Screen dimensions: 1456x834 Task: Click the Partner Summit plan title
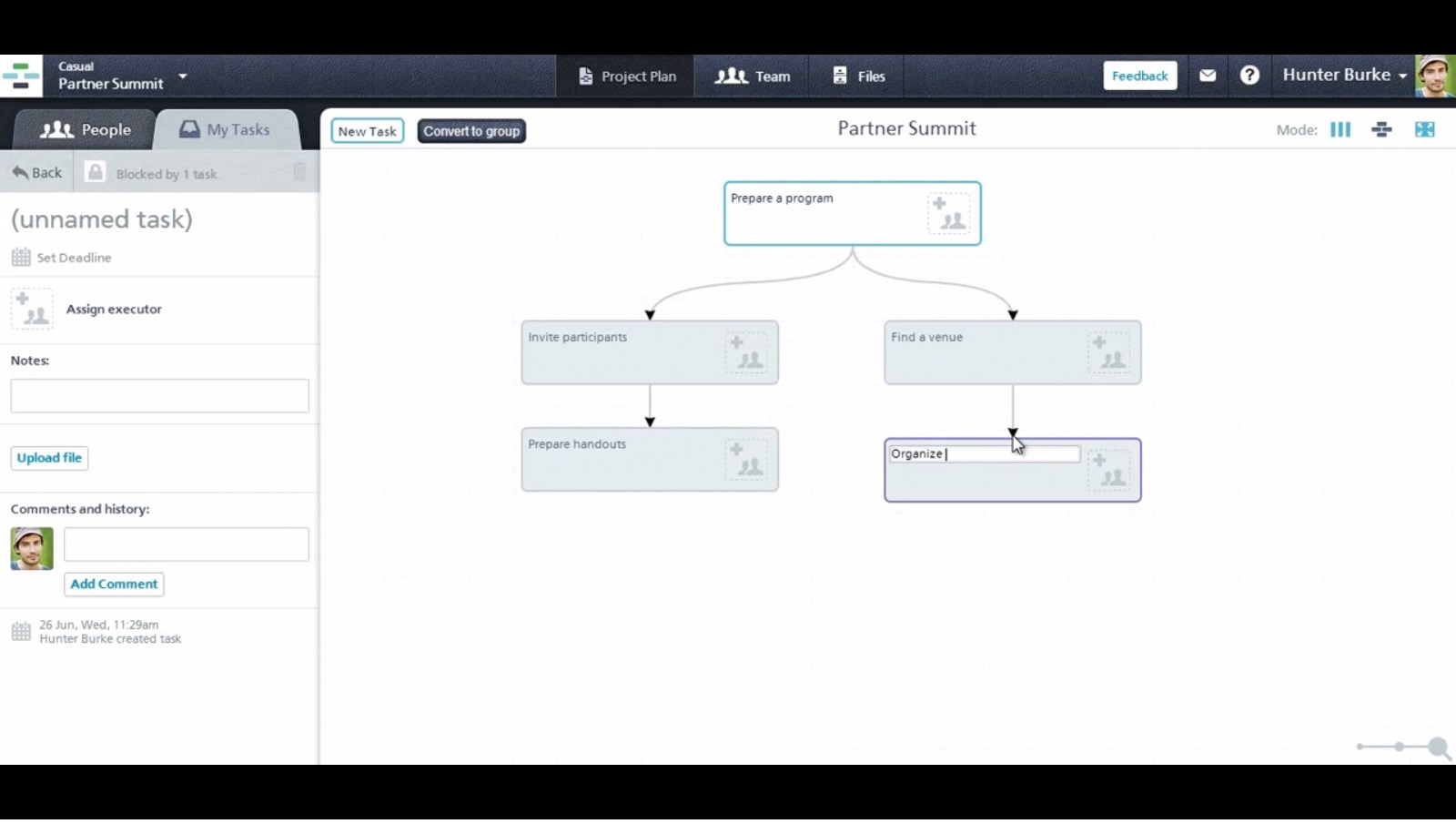[906, 128]
